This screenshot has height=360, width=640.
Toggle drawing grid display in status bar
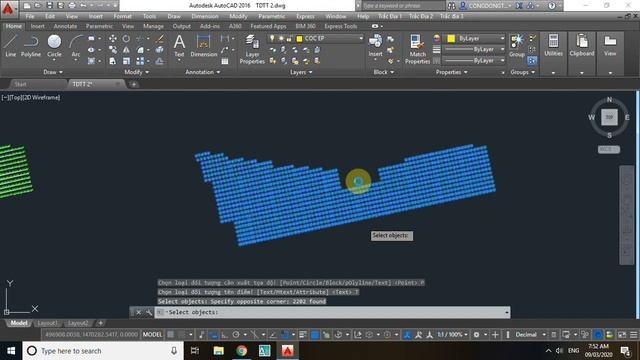(x=171, y=335)
